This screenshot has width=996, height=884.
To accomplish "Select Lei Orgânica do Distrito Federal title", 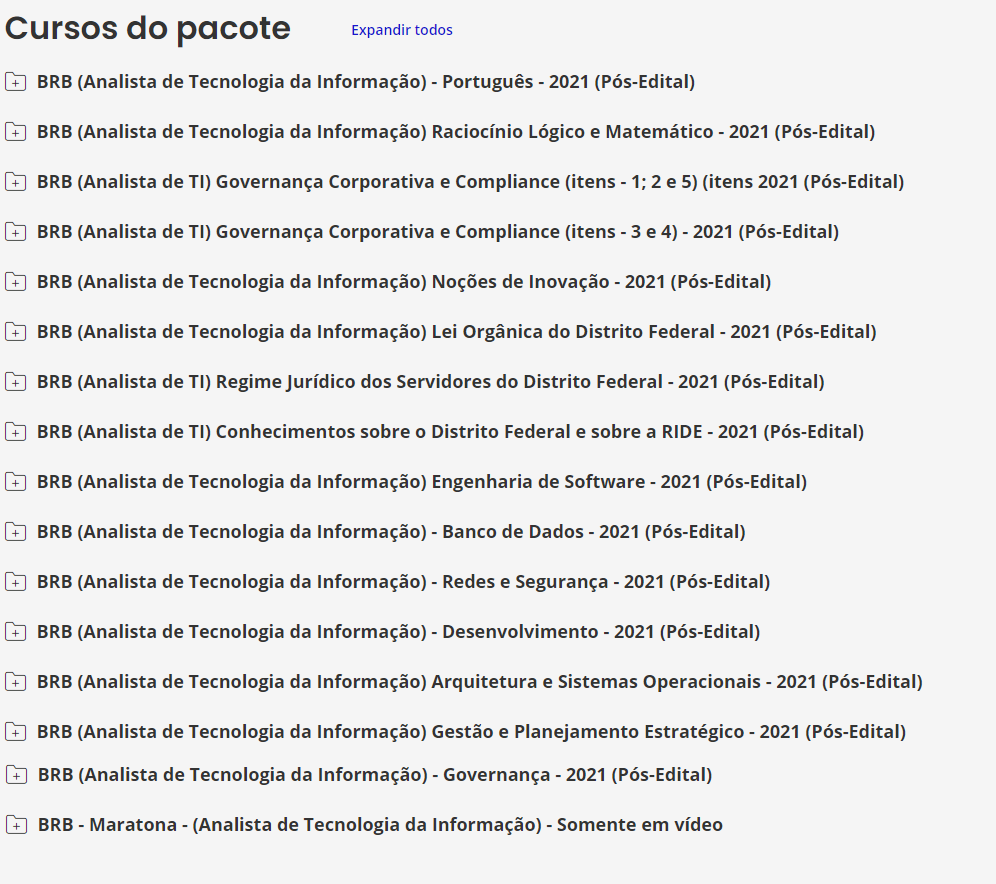I will point(457,332).
